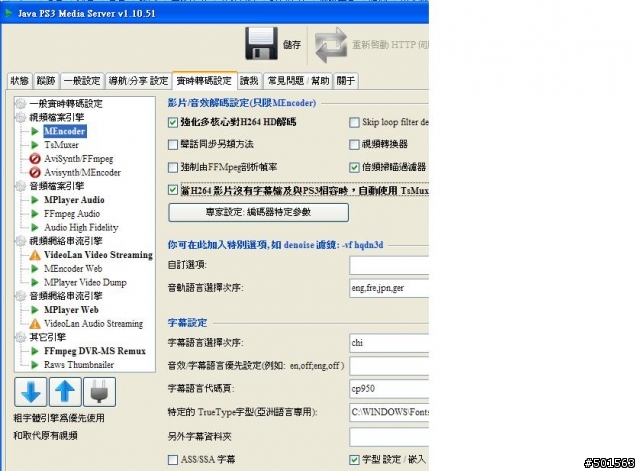This screenshot has height=471, width=640.
Task: Click the 儲存 label
Action: click(x=292, y=44)
